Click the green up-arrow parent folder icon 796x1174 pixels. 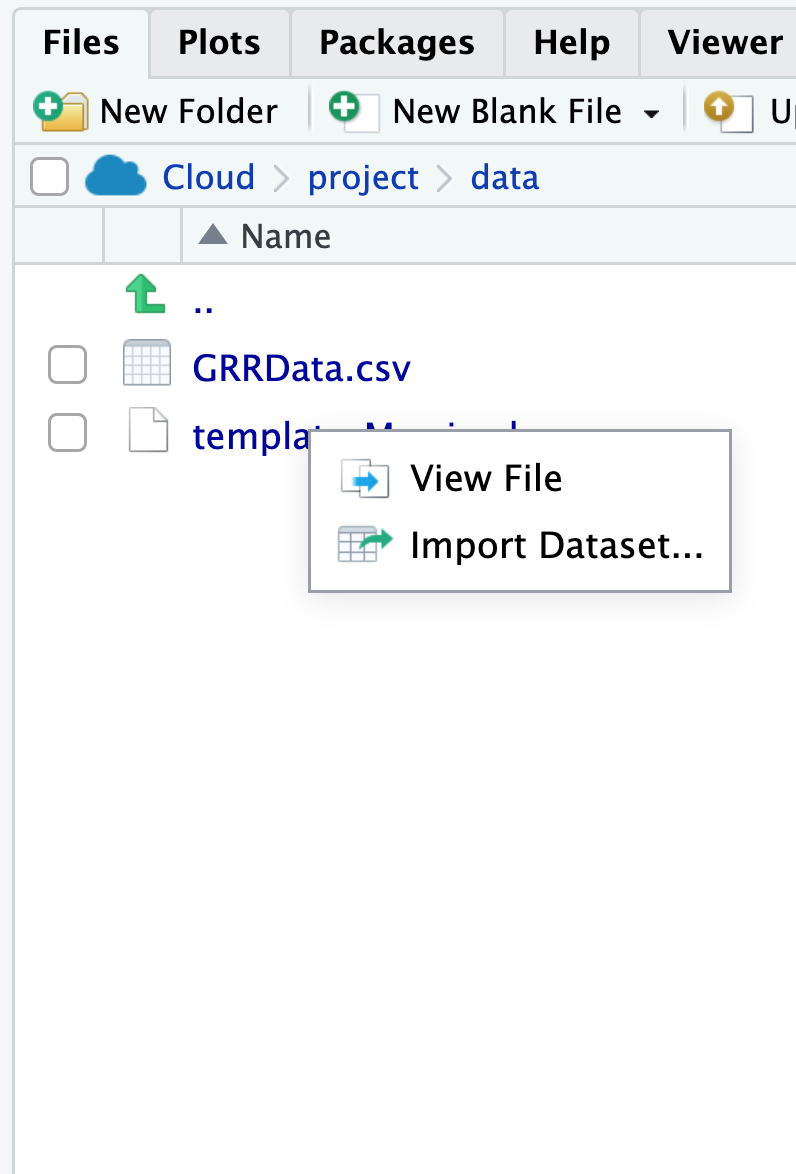coord(146,297)
